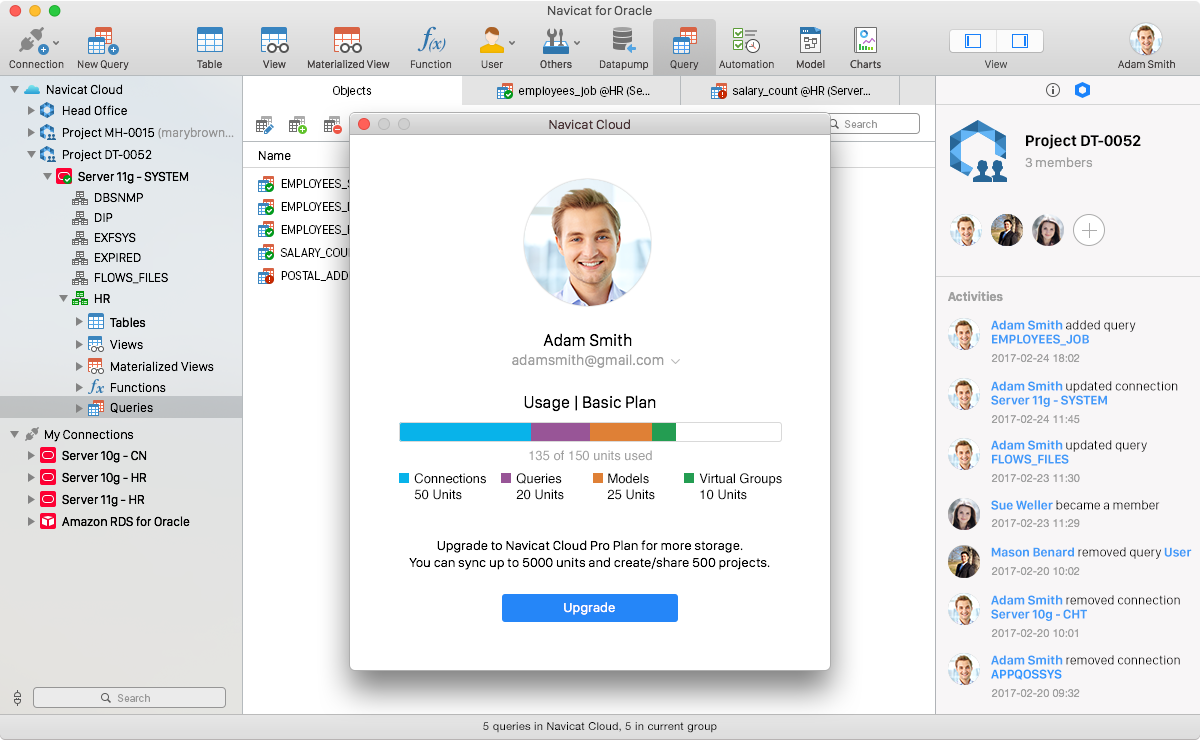Screen dimensions: 1200x740
Task: Expand the Tables node under HR
Action: [x=79, y=322]
